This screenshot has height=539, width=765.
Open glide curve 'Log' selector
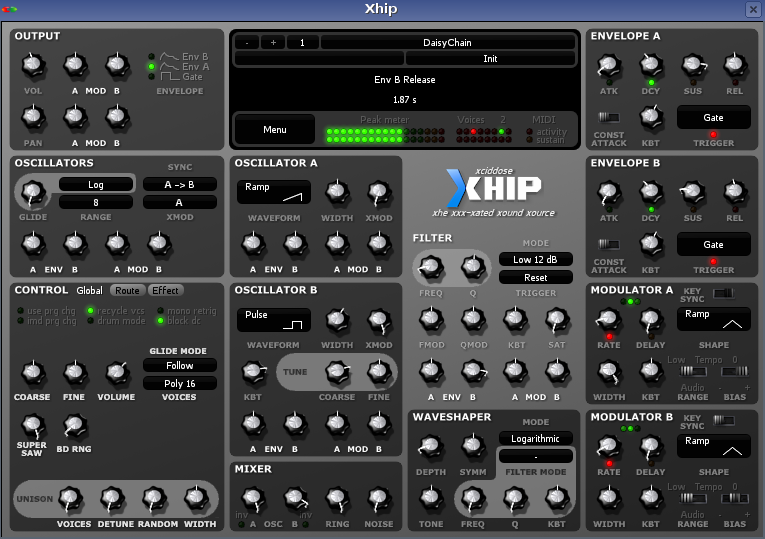96,184
